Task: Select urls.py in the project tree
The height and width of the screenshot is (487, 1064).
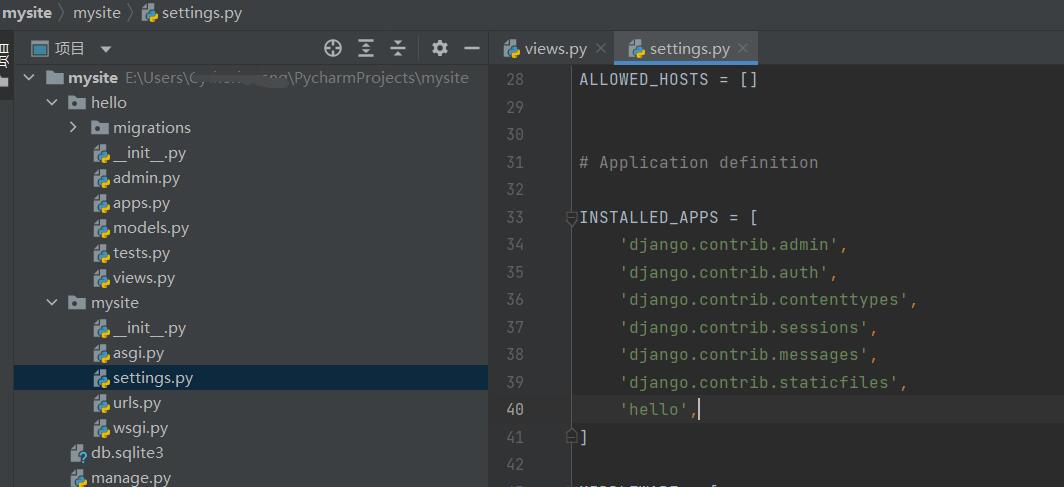Action: point(136,403)
